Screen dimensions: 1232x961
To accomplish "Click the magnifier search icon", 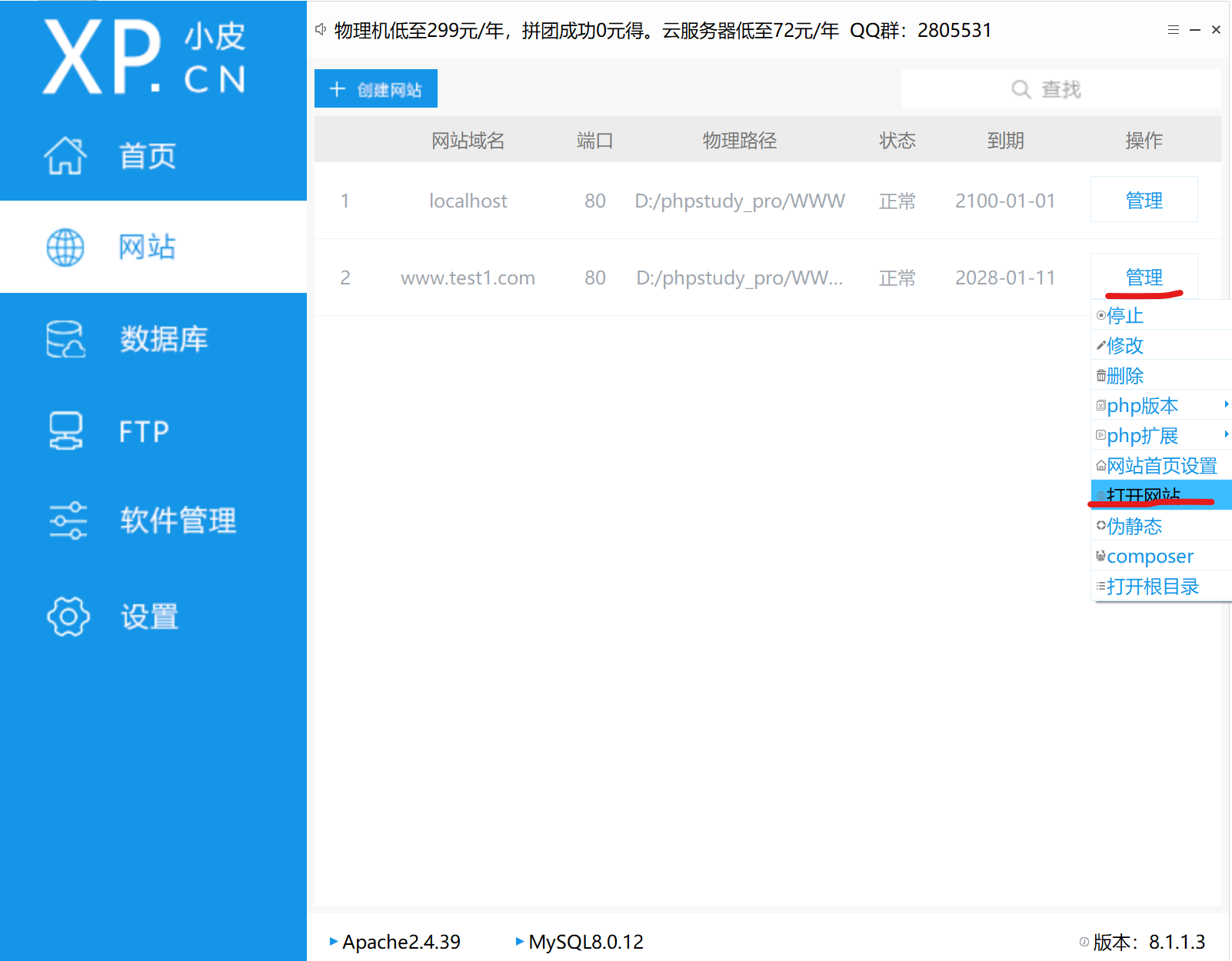I will coord(1021,88).
